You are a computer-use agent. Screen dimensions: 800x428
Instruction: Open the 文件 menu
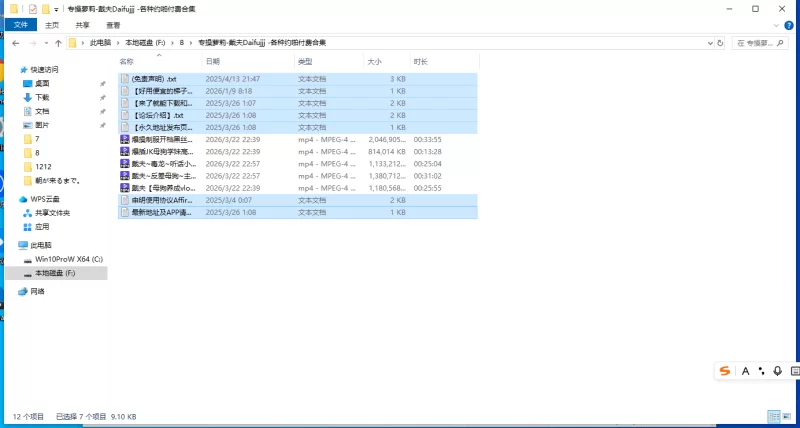21,24
